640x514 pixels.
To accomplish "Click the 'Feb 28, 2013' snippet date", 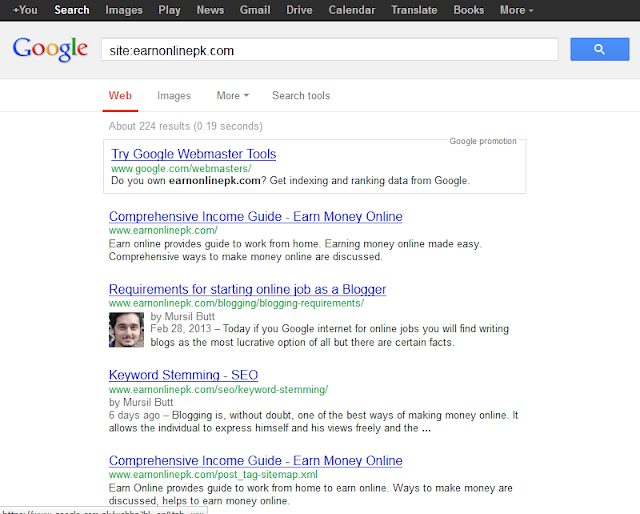I will [x=180, y=329].
